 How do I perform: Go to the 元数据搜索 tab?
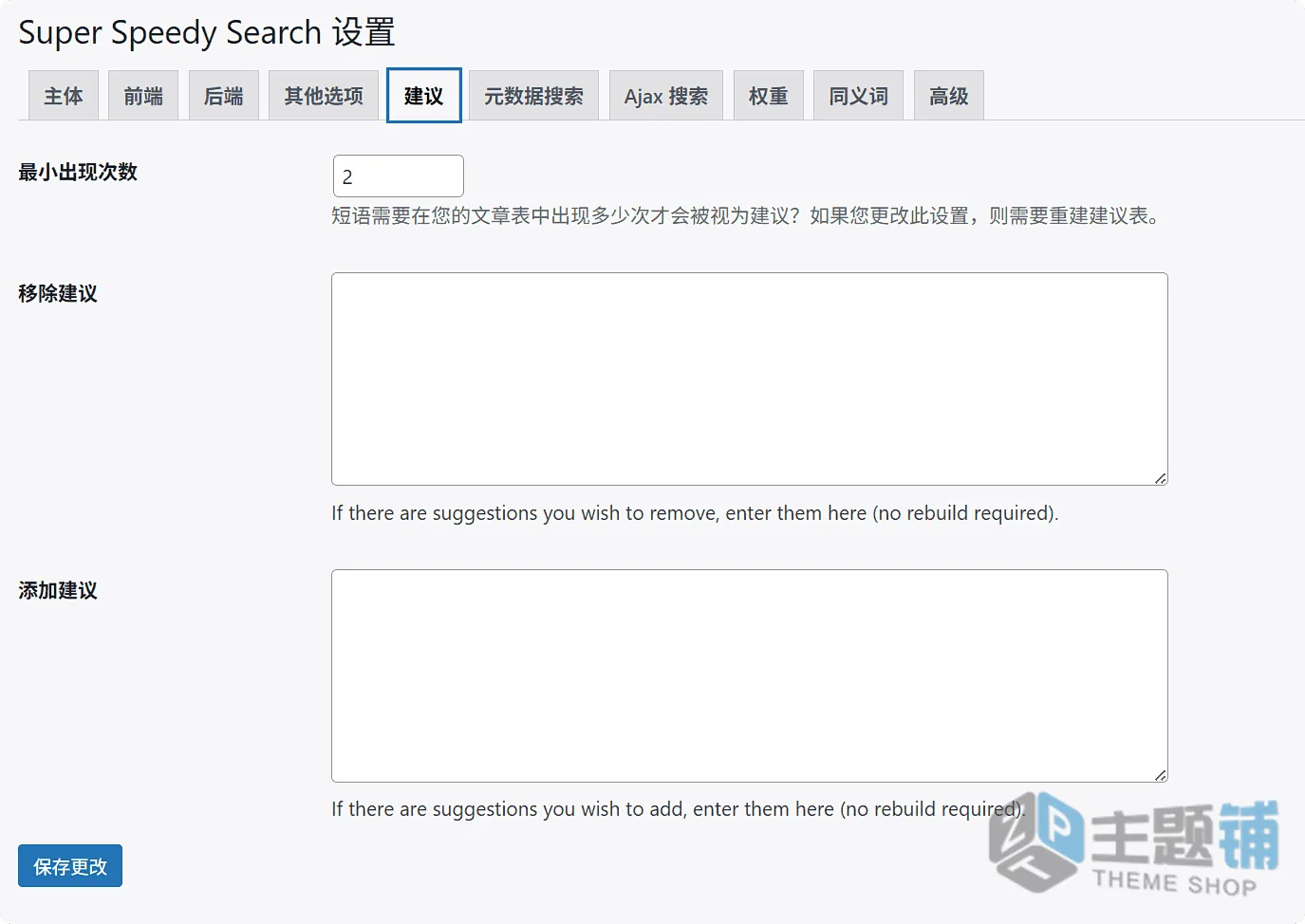(x=533, y=96)
